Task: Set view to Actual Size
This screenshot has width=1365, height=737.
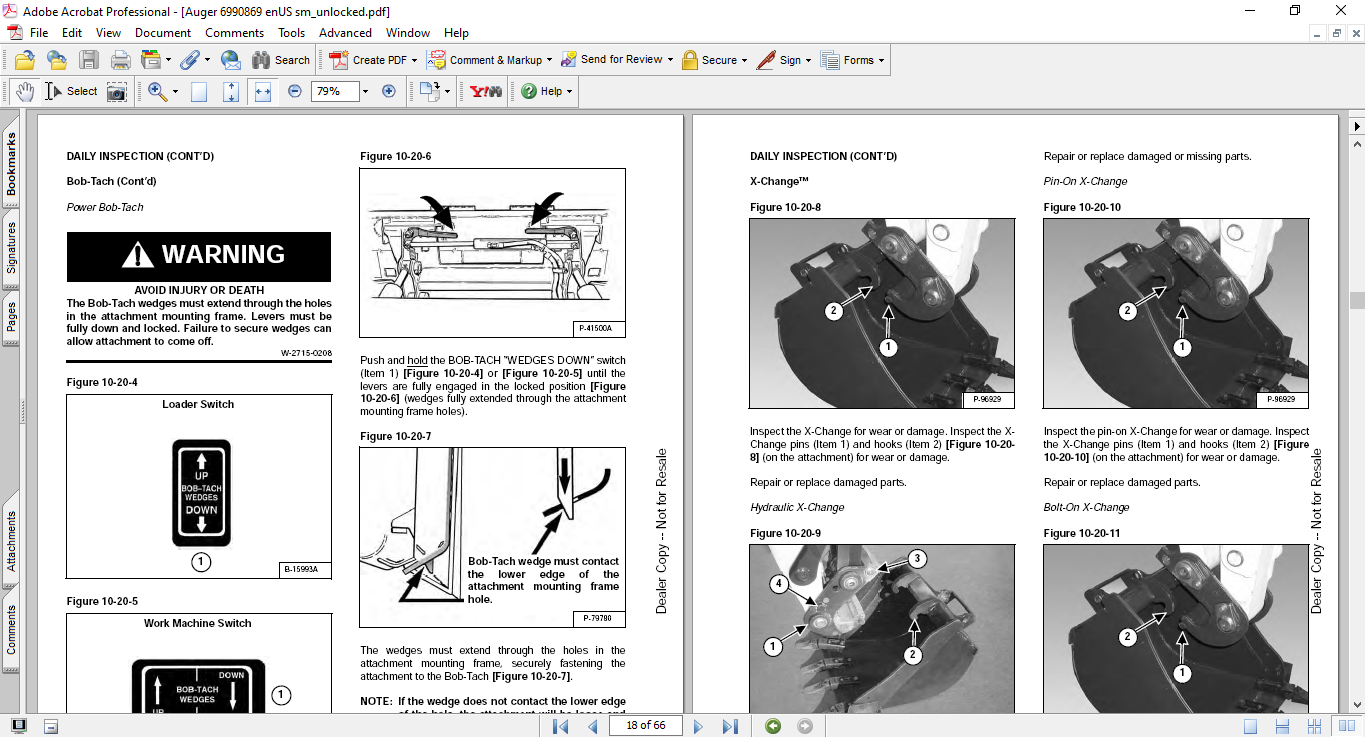Action: (199, 91)
